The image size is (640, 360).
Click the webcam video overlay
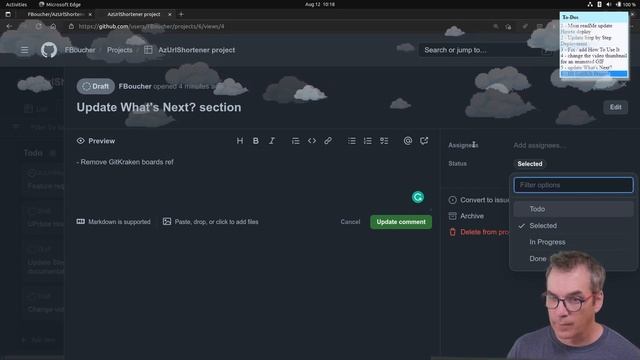click(x=573, y=305)
